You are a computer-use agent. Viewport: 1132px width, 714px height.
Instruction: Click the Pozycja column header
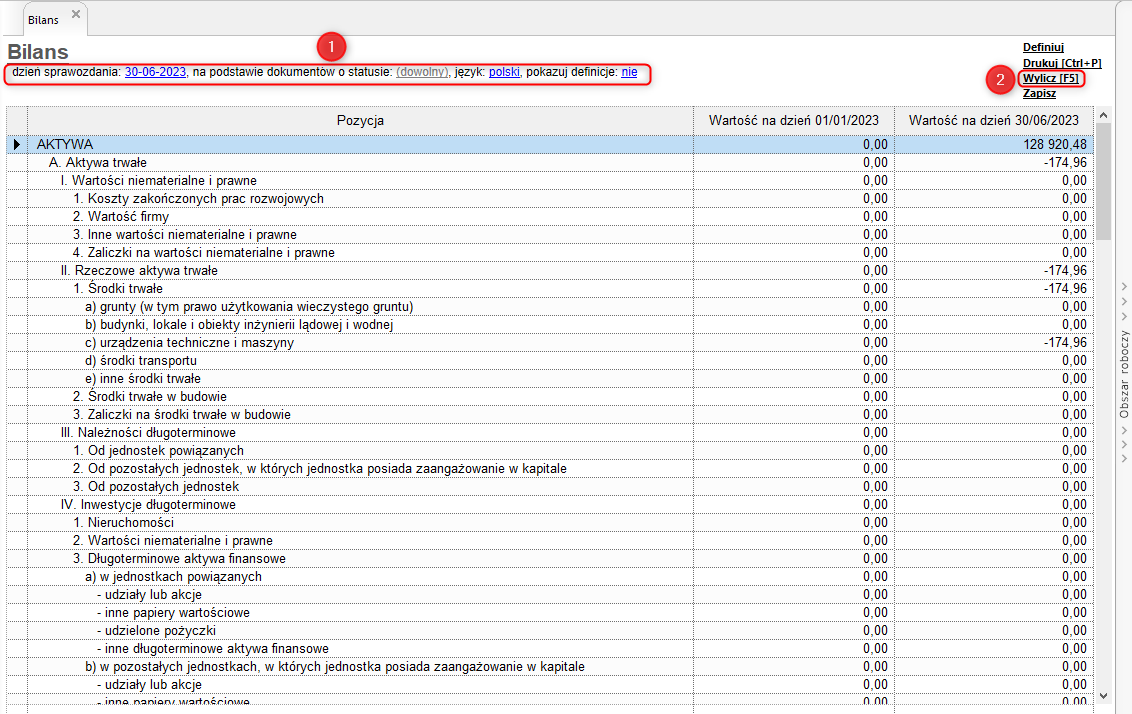click(360, 121)
